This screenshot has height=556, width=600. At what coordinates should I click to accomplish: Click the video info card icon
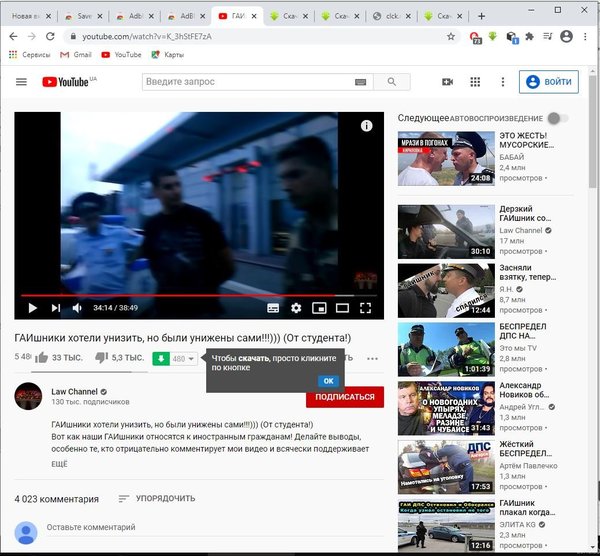pos(366,126)
